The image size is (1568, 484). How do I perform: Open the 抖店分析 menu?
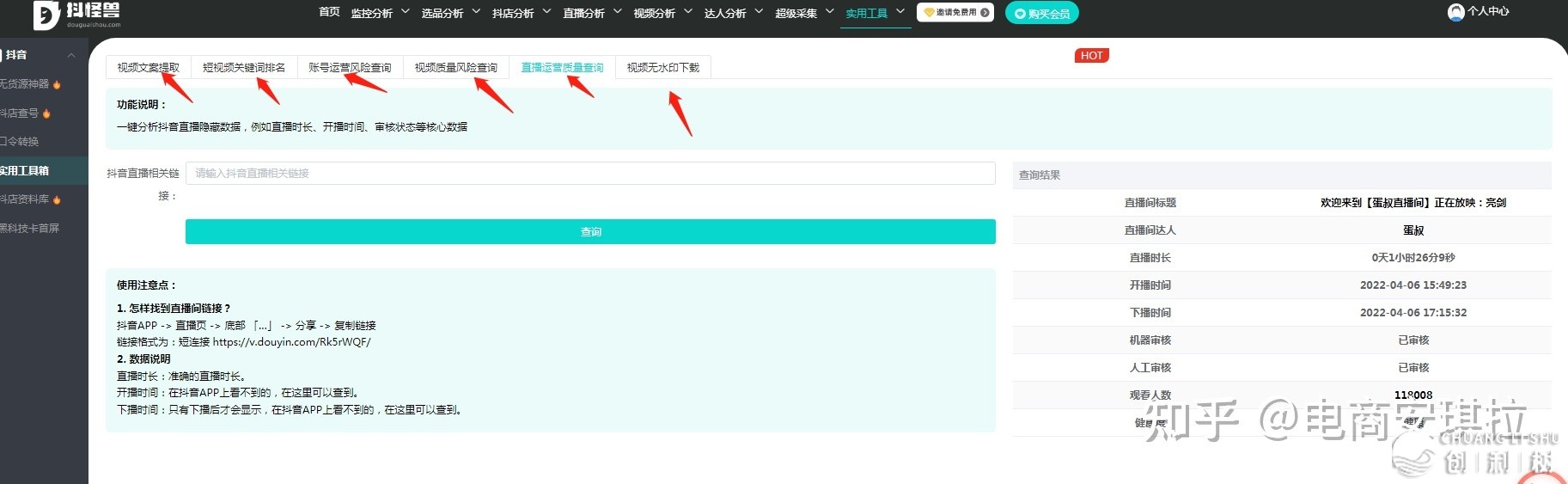pyautogui.click(x=513, y=13)
